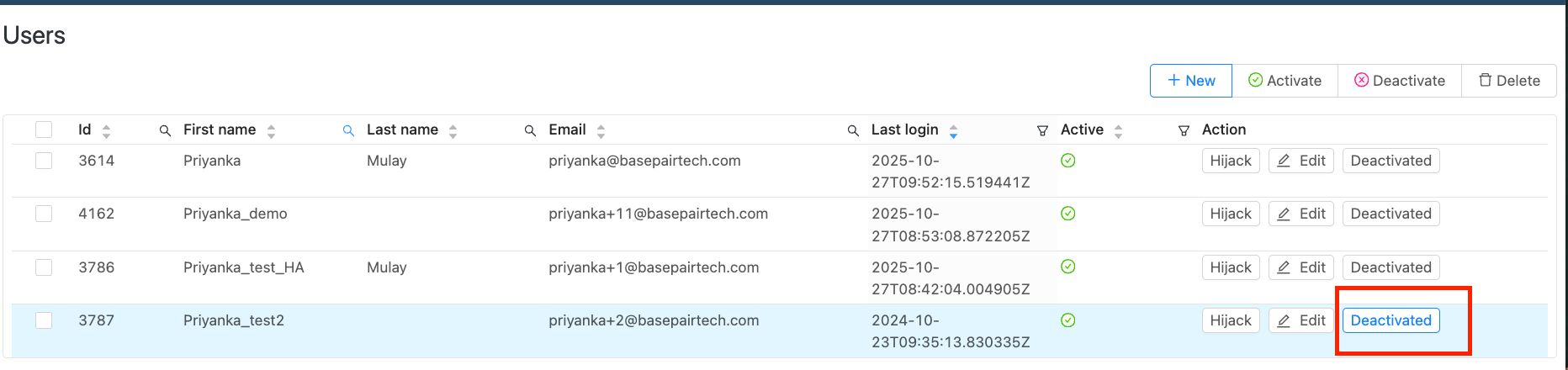
Task: Click green active check icon for Priyanka_test2
Action: click(x=1068, y=320)
